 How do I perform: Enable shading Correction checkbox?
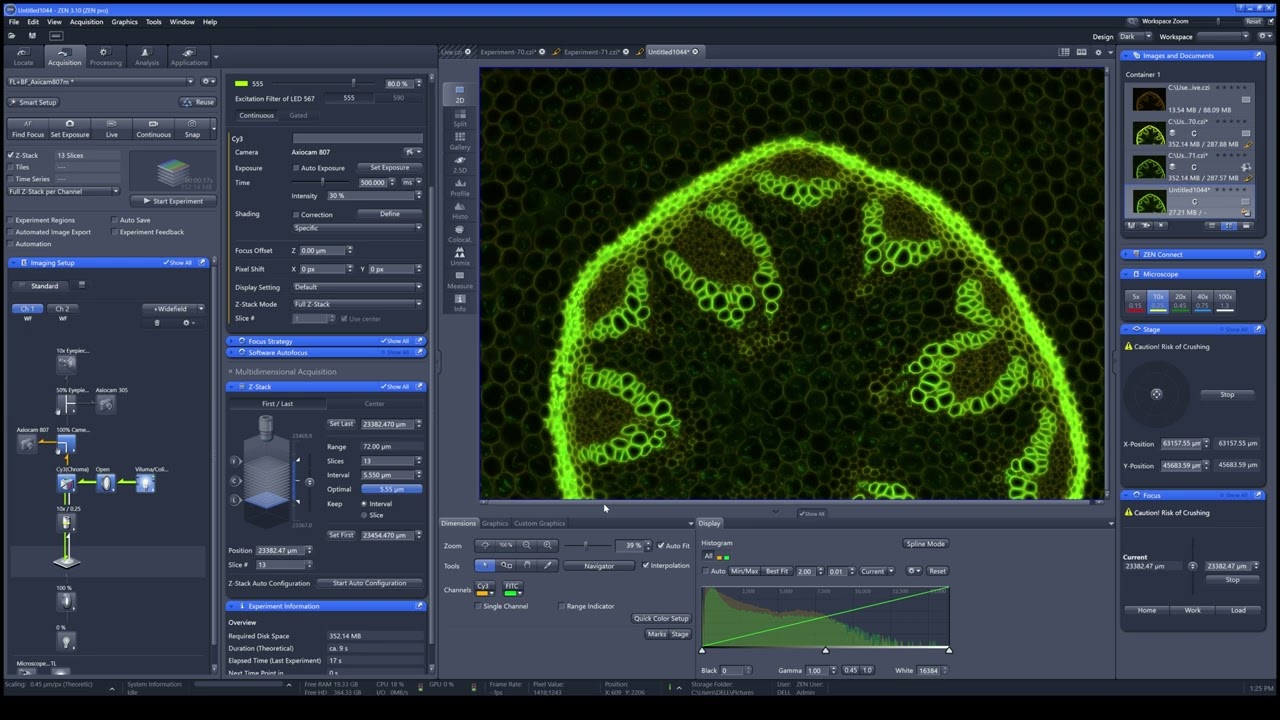(296, 214)
